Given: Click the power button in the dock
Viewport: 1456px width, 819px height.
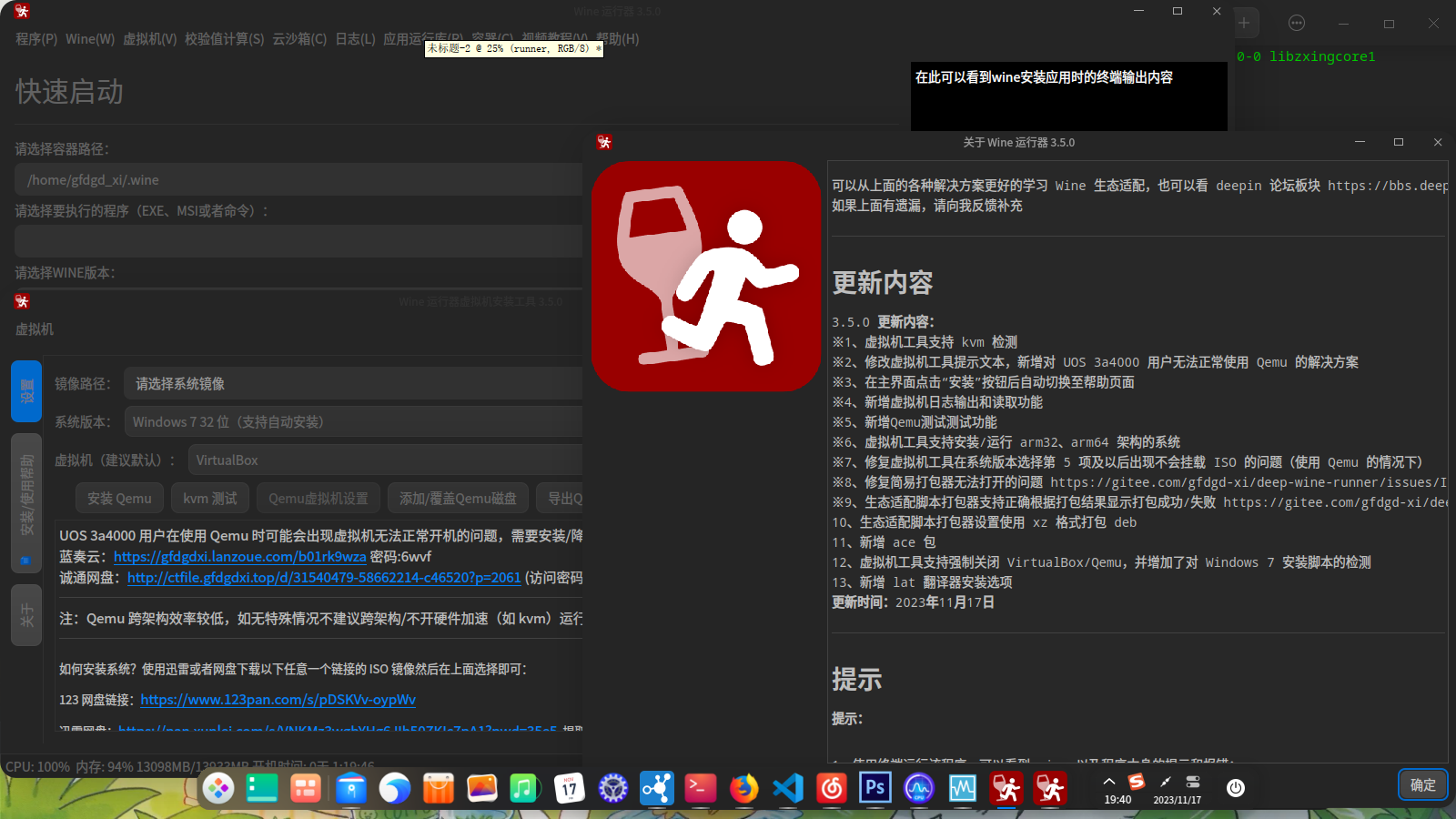Looking at the screenshot, I should pos(1235,788).
